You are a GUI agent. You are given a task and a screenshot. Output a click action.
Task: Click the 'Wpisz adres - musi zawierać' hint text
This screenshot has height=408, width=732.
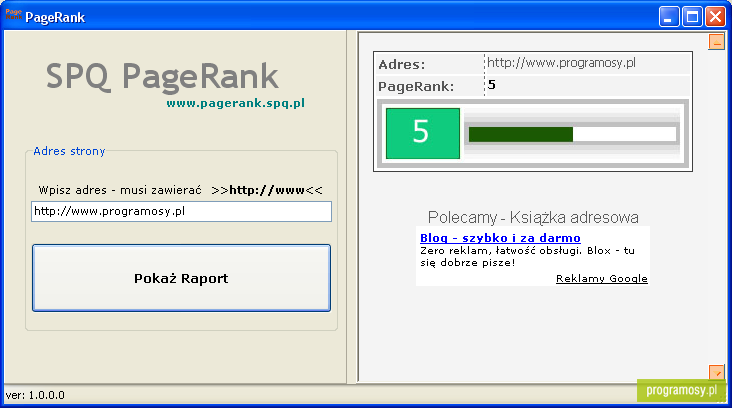point(120,190)
